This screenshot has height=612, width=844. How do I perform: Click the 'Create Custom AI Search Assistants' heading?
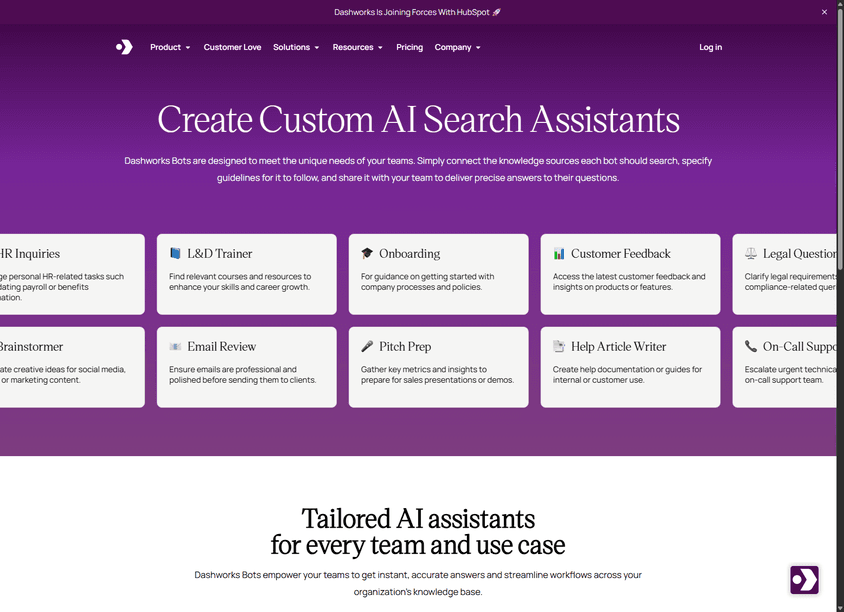(418, 119)
